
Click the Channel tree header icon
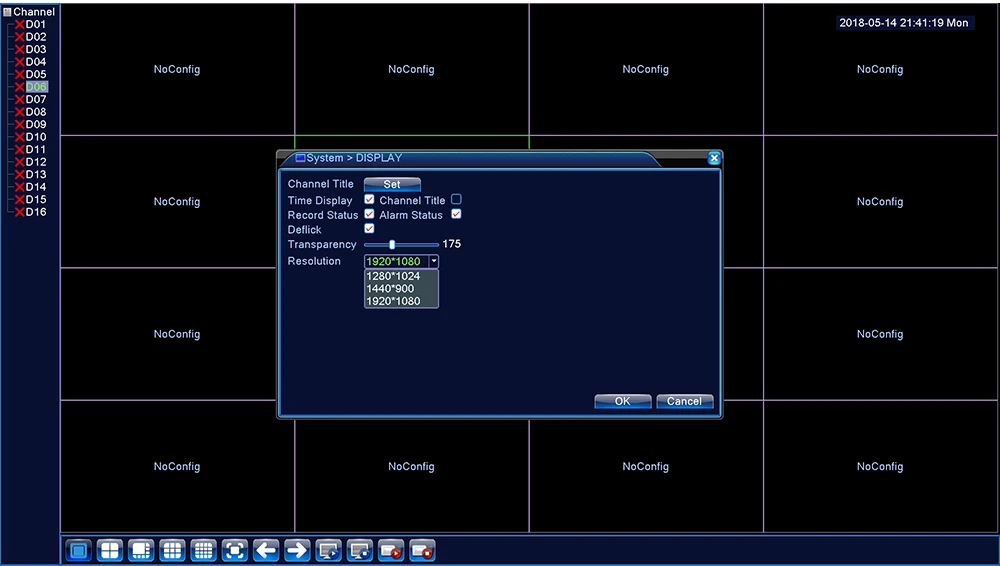point(7,11)
